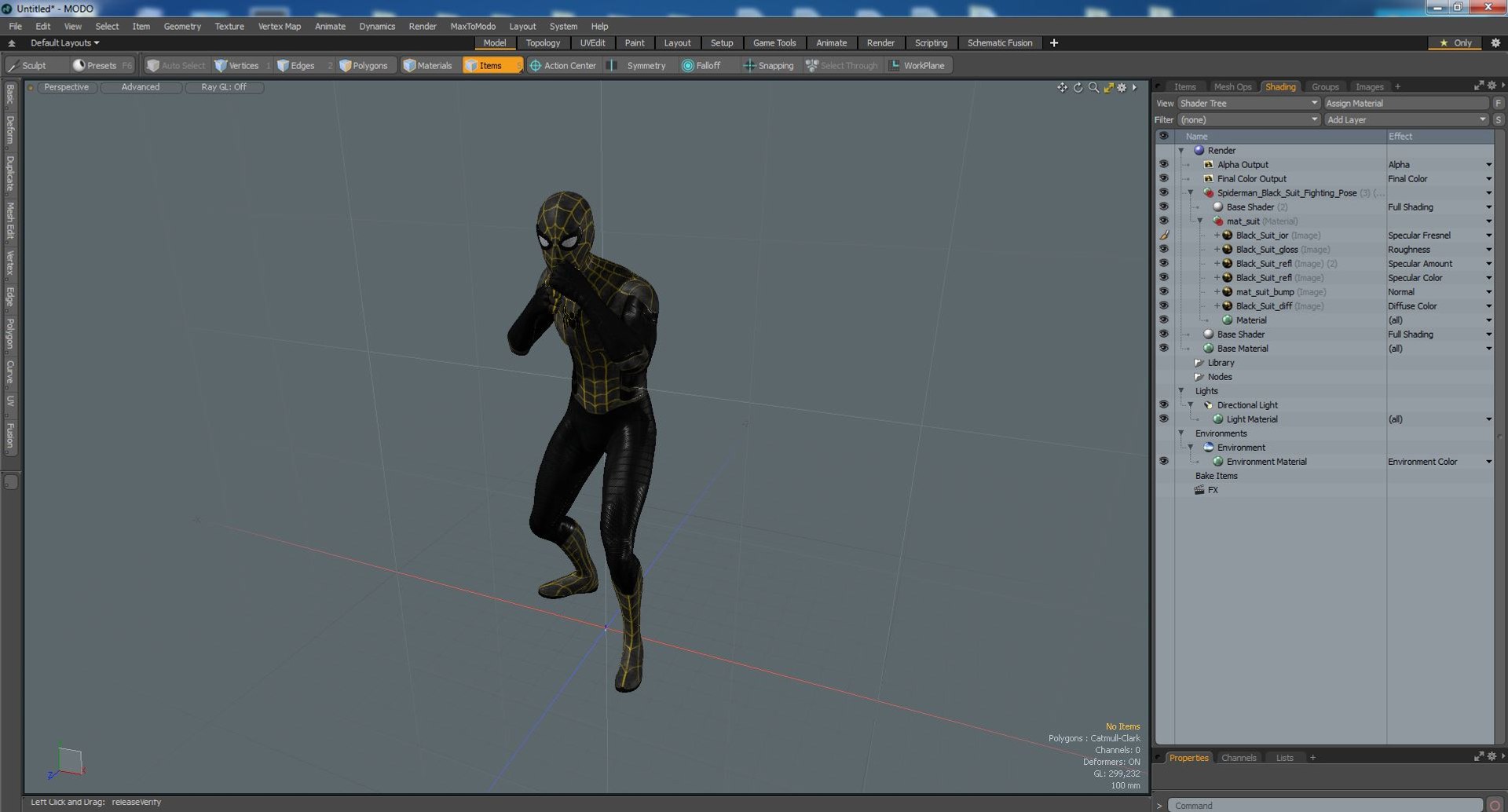Switch to the Schematic Fusion tab

tap(999, 43)
